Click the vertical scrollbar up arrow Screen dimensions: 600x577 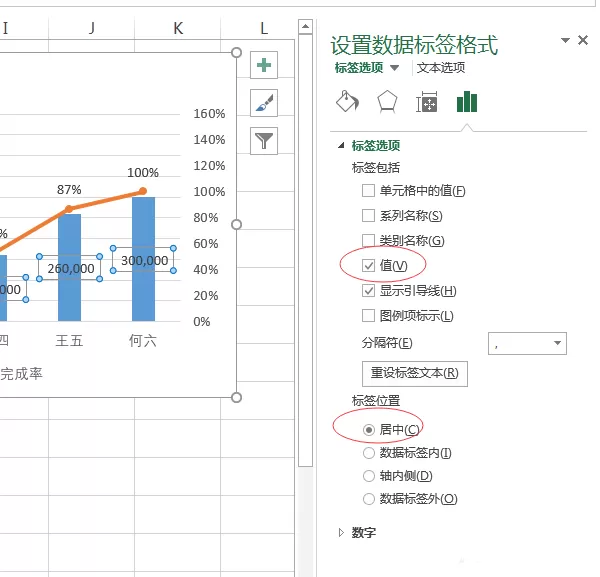pos(305,26)
